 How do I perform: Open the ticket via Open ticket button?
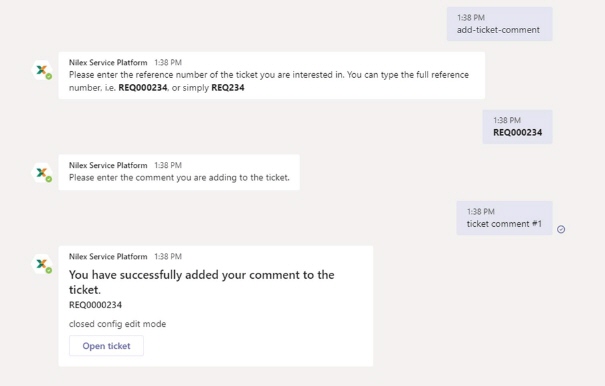106,345
